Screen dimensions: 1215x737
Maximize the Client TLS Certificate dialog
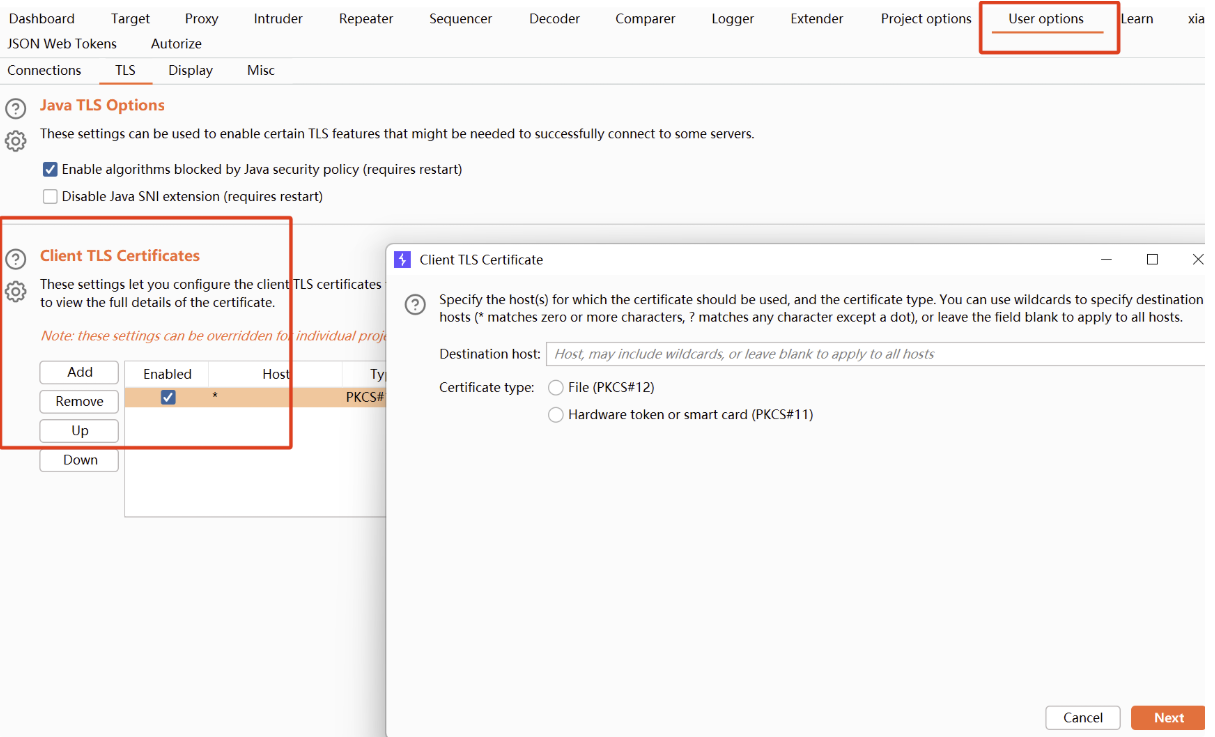(1152, 259)
